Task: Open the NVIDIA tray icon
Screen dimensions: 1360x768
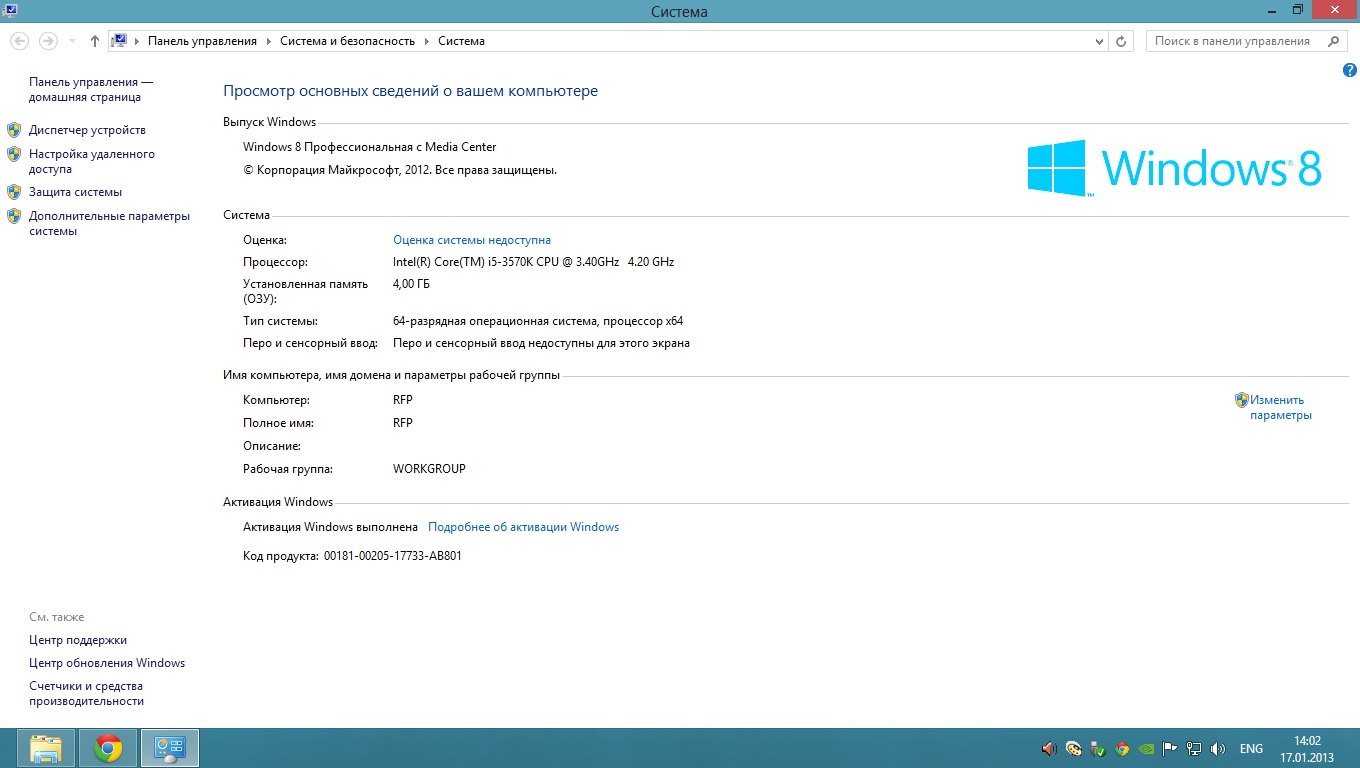Action: [x=1146, y=748]
